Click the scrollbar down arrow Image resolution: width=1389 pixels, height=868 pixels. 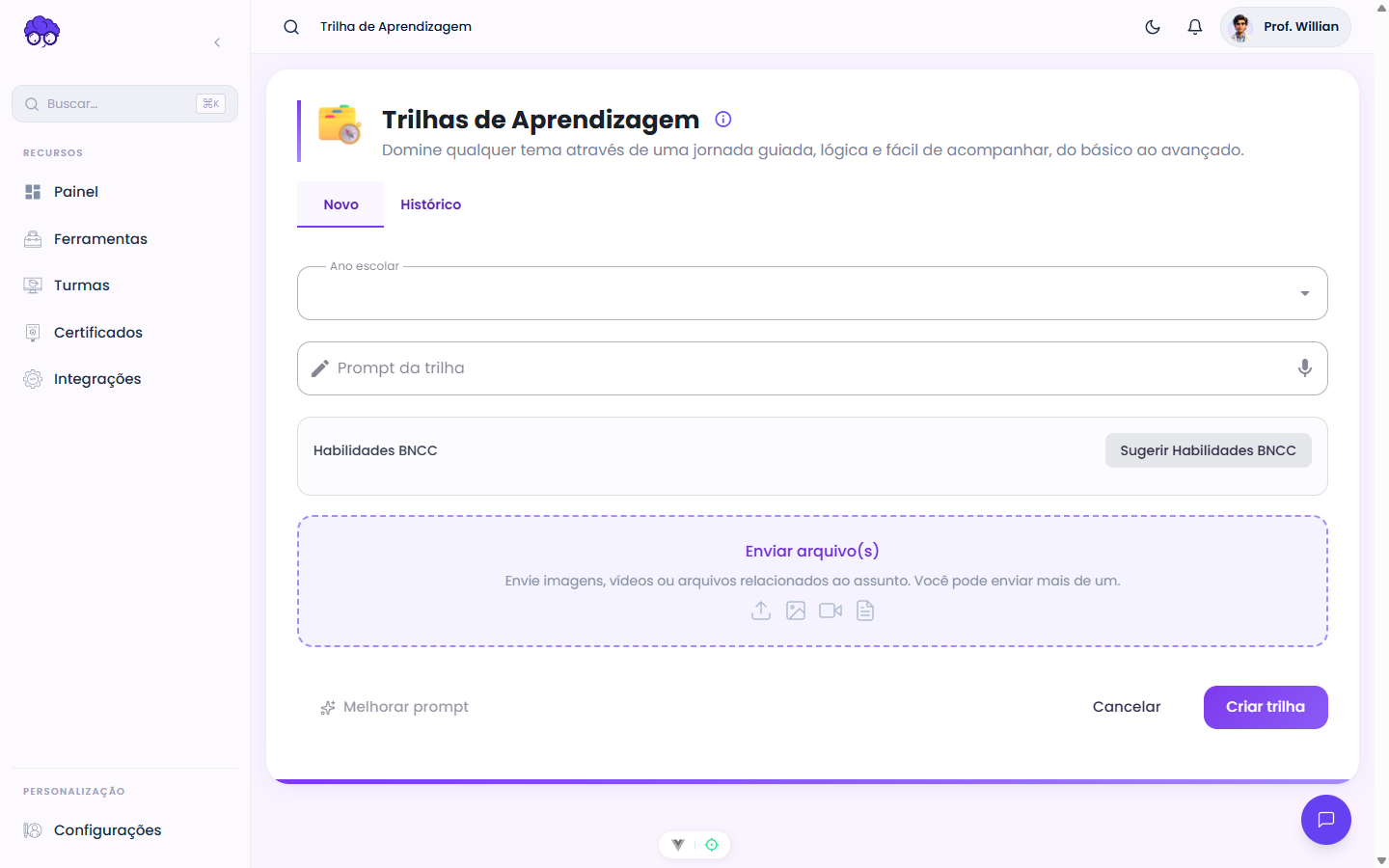pyautogui.click(x=1381, y=860)
